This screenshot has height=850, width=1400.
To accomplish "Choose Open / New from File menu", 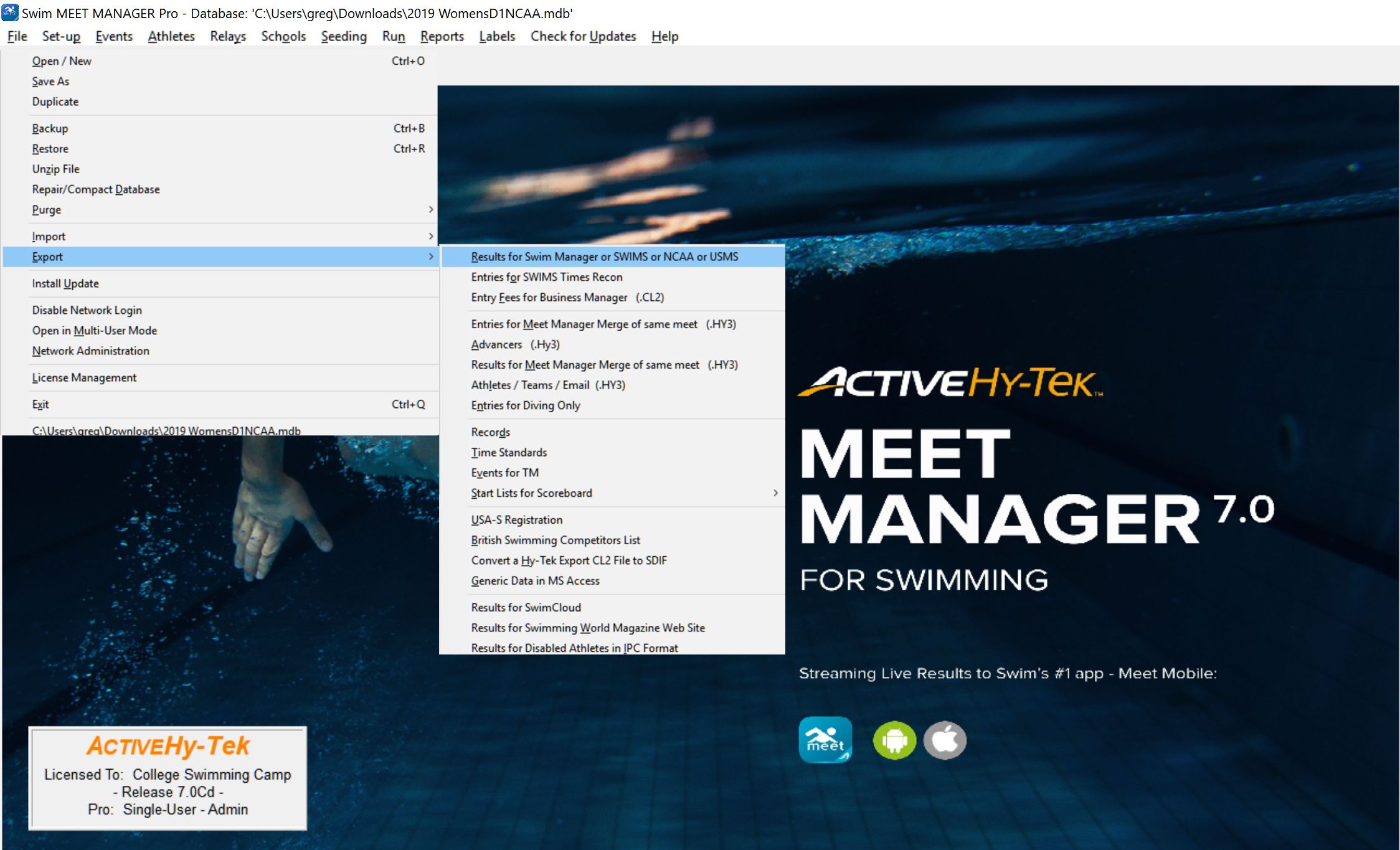I will [x=220, y=61].
